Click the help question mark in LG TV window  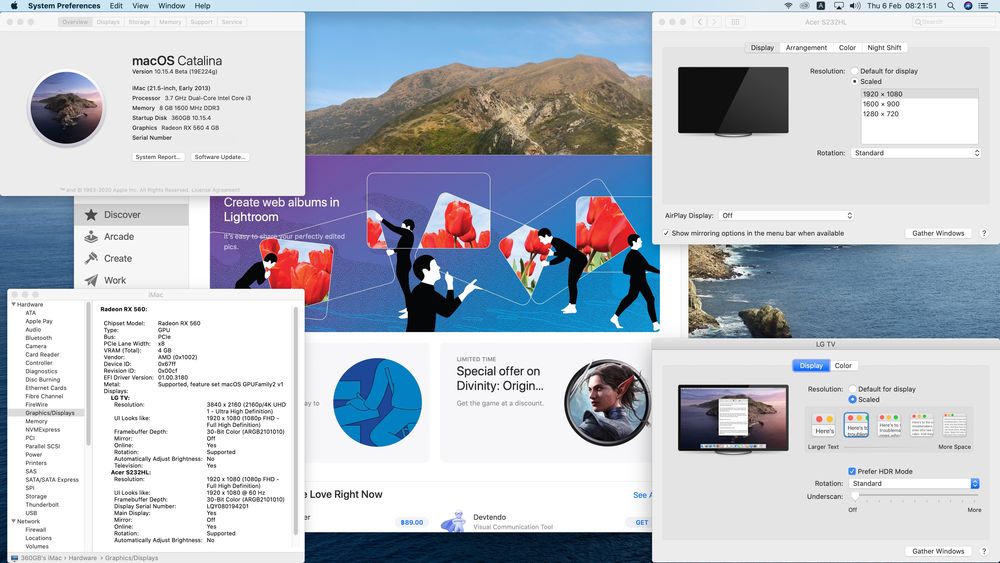tap(984, 551)
